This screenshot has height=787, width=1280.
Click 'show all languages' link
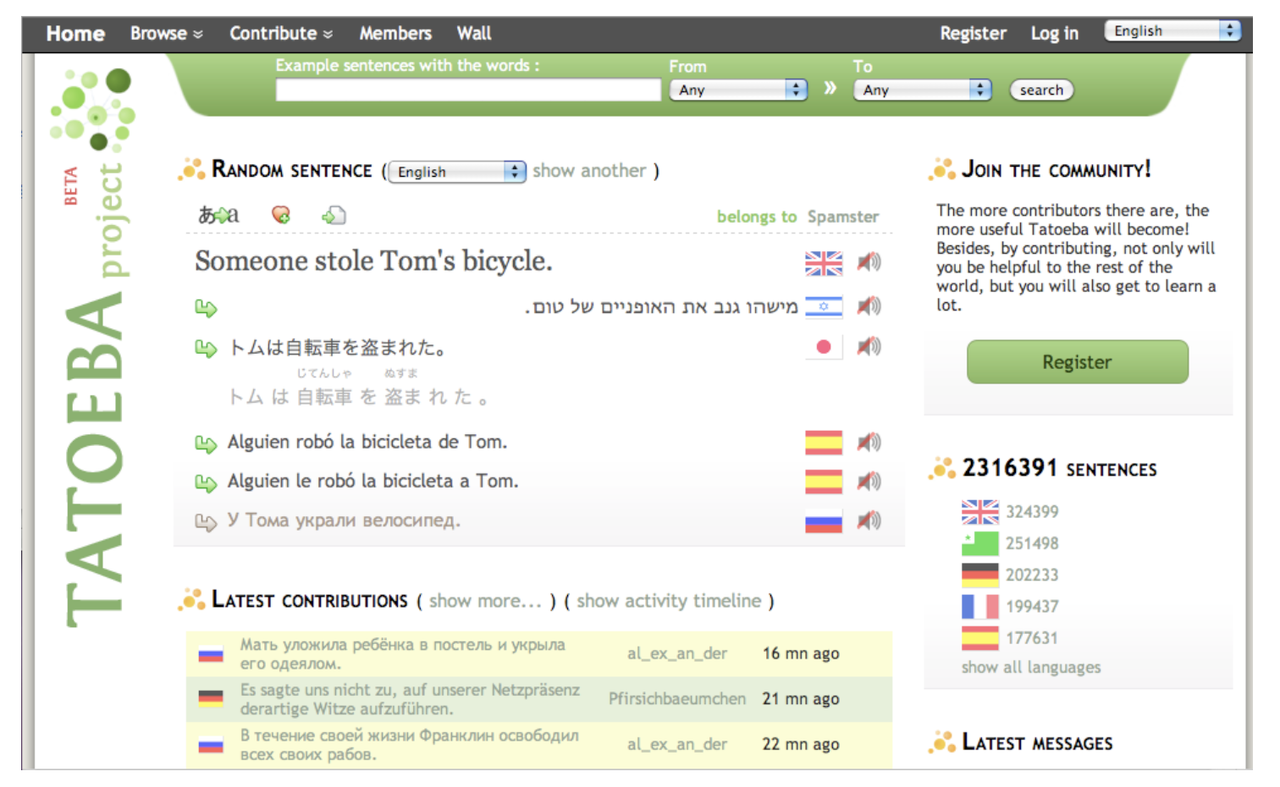tap(1031, 667)
